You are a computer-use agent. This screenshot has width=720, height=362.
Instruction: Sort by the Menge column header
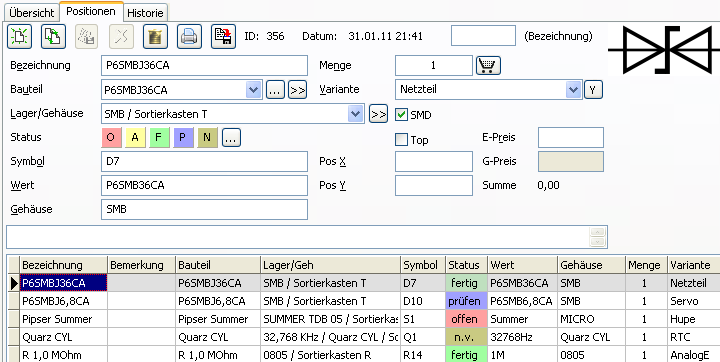coord(647,265)
